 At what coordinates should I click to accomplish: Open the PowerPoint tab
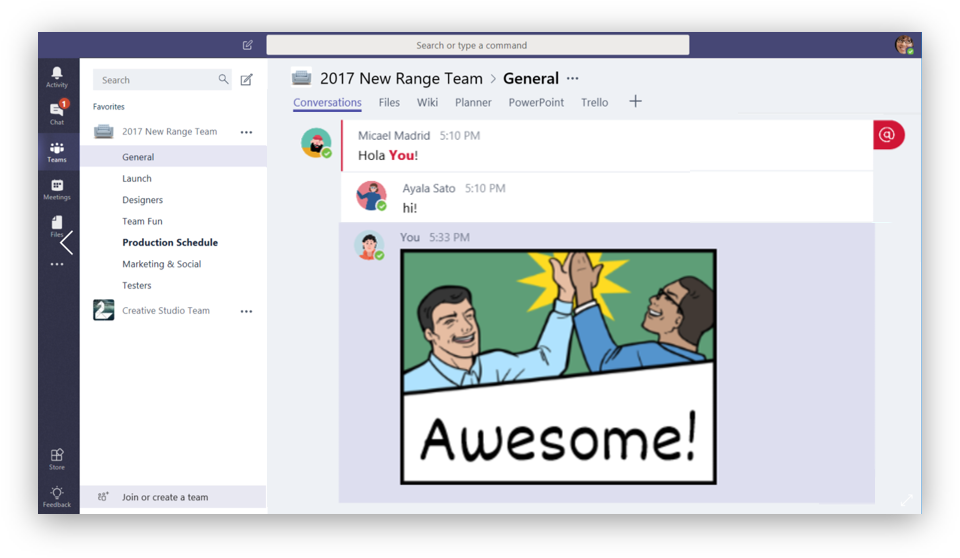[536, 103]
